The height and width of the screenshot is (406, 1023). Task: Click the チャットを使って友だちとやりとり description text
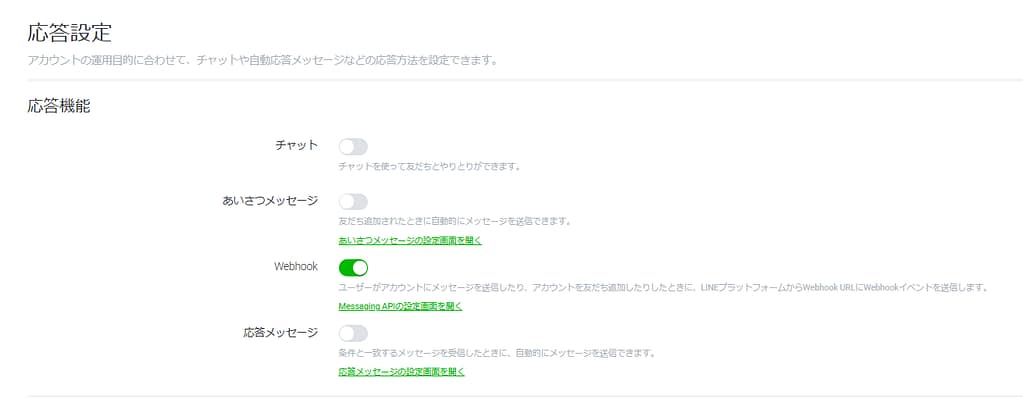(x=429, y=166)
